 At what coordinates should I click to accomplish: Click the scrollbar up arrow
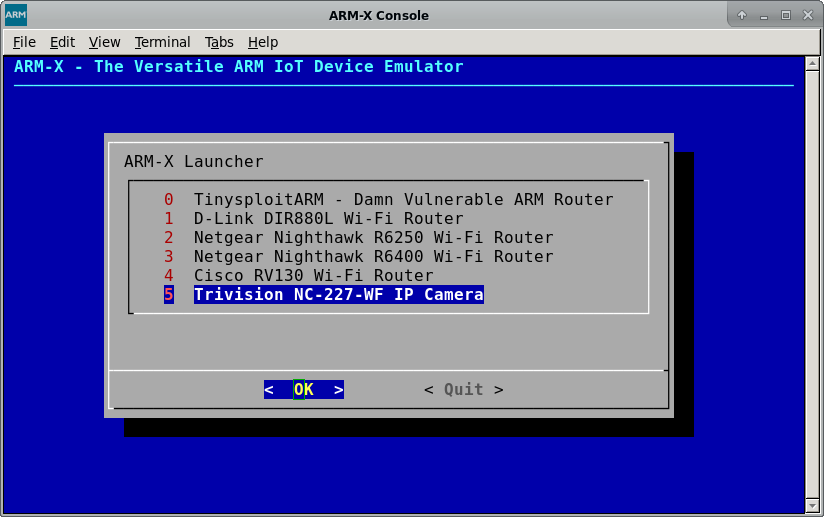[812, 64]
